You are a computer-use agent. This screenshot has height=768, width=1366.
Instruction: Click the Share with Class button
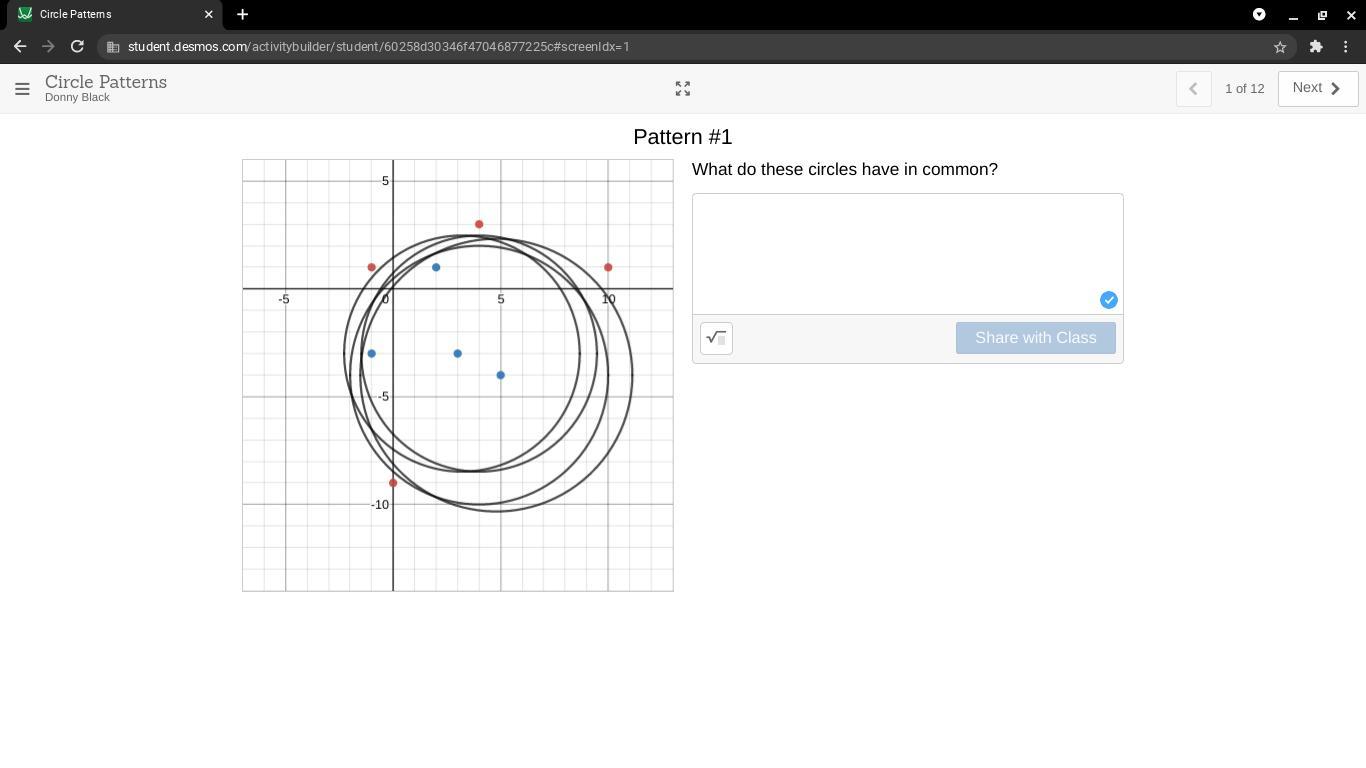click(1035, 338)
